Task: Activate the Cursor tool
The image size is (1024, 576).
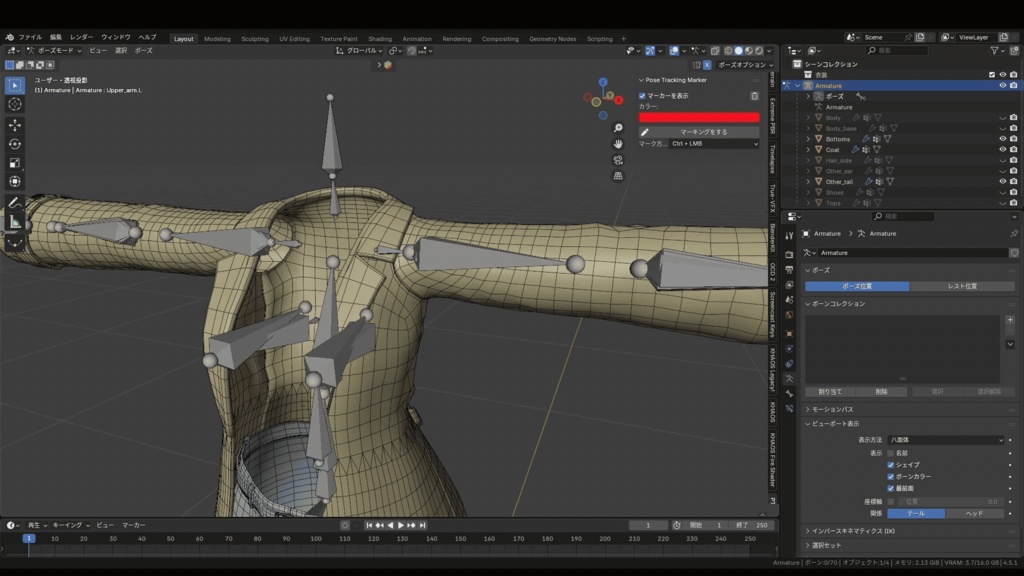Action: (x=15, y=104)
